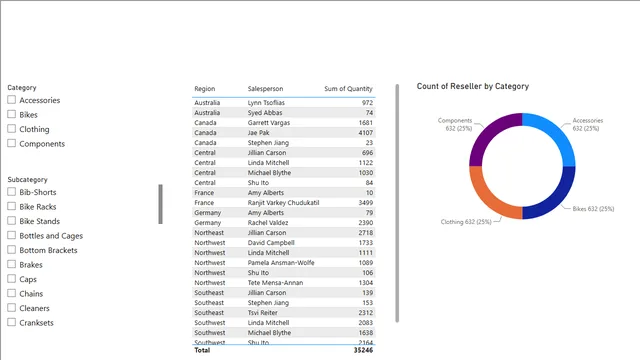The image size is (640, 360).
Task: Enable the Components category checkbox
Action: point(11,143)
